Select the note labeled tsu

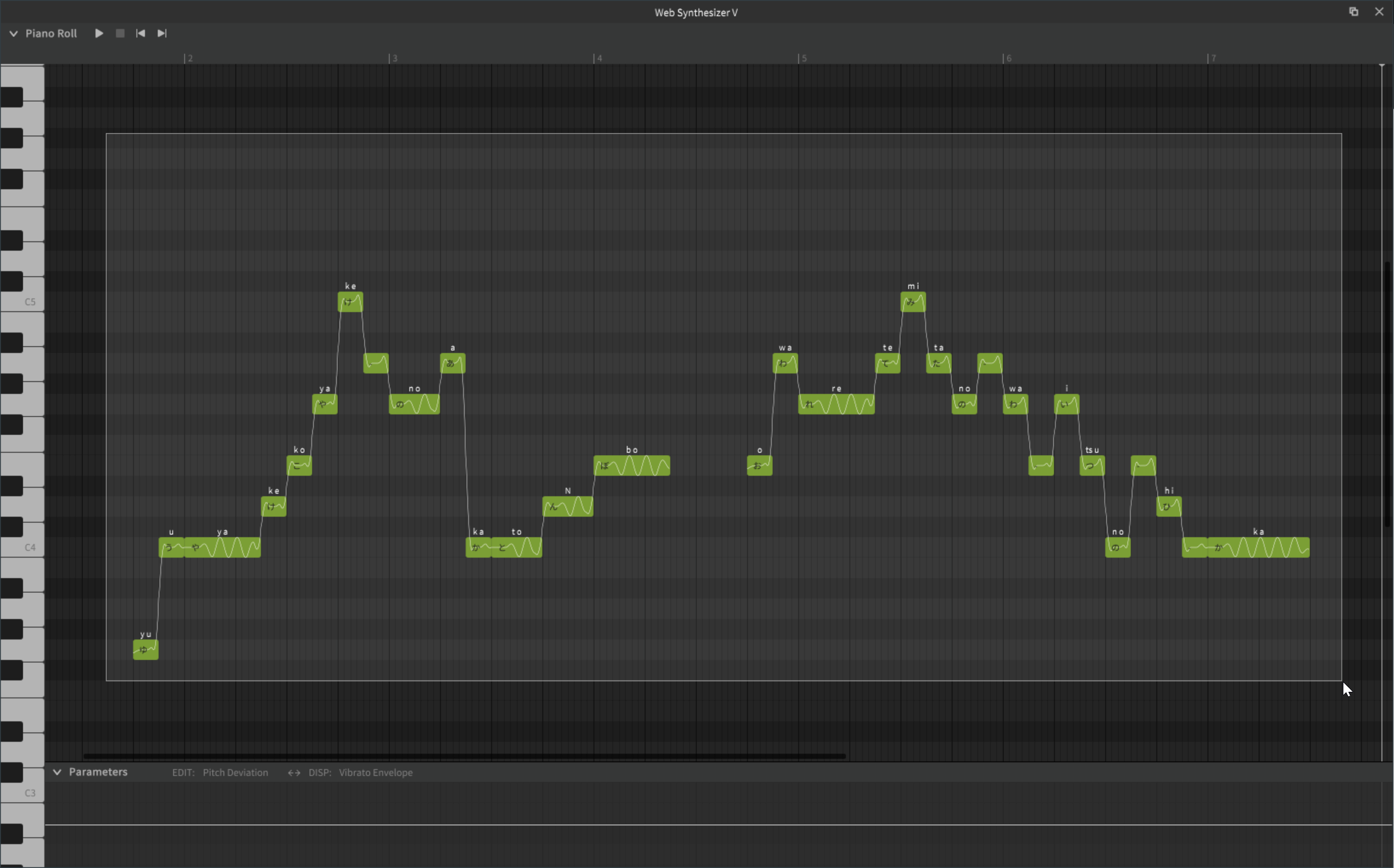pyautogui.click(x=1092, y=465)
